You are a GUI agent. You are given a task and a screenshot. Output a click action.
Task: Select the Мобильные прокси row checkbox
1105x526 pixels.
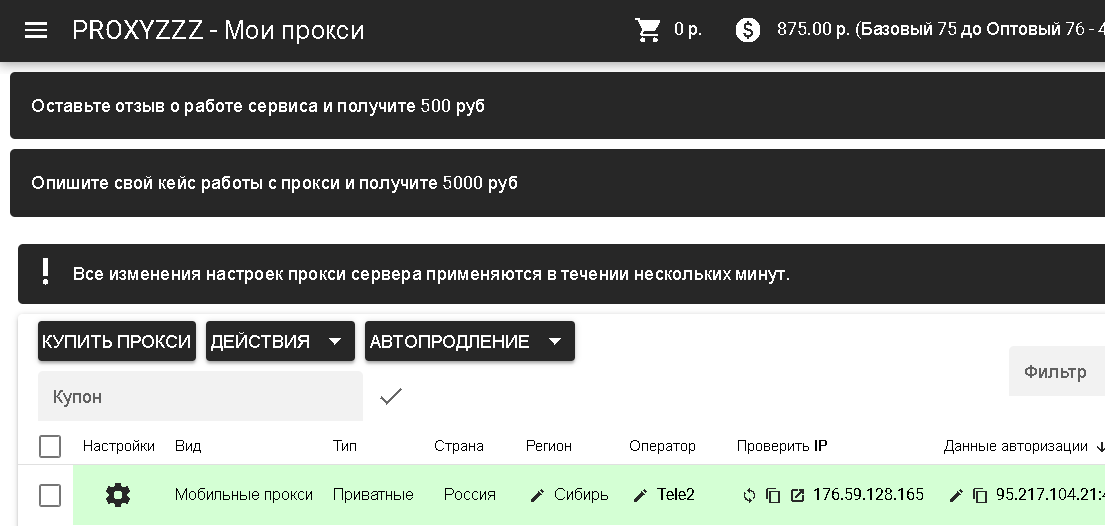point(50,495)
